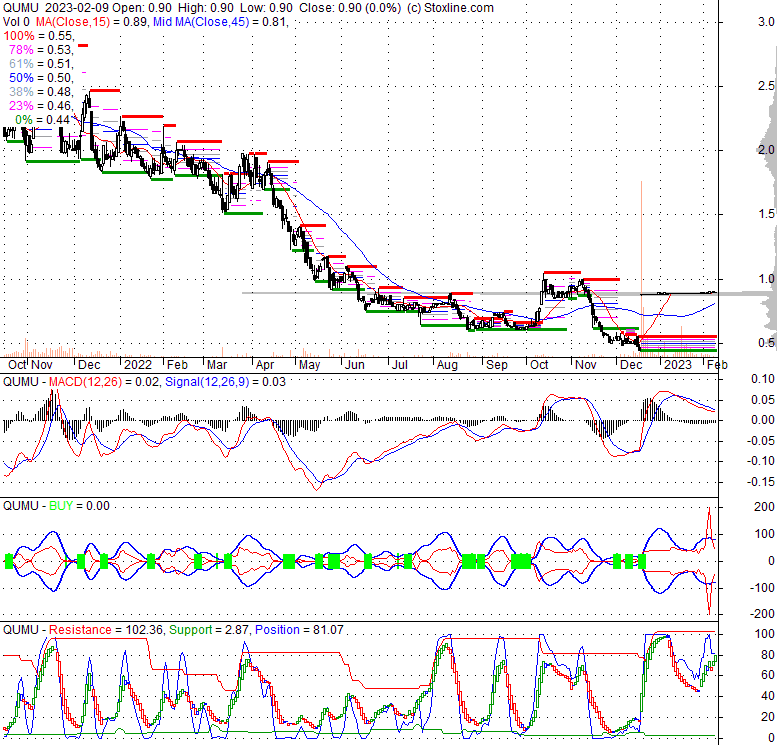The height and width of the screenshot is (746, 778).
Task: Click the "Vol 0" volume label
Action: [x=16, y=22]
